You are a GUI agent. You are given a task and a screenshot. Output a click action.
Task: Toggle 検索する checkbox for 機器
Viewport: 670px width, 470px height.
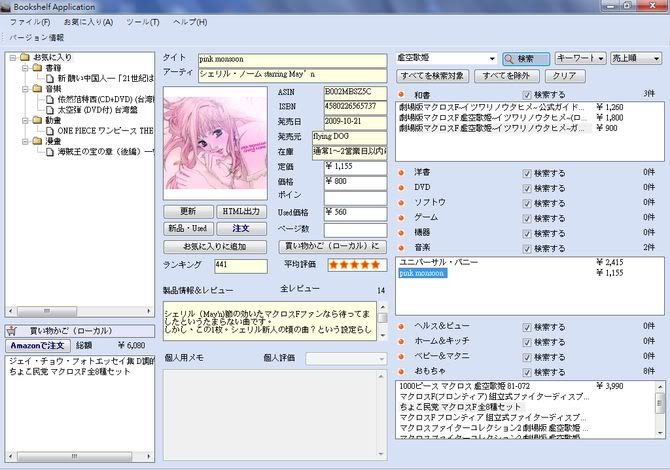[527, 233]
